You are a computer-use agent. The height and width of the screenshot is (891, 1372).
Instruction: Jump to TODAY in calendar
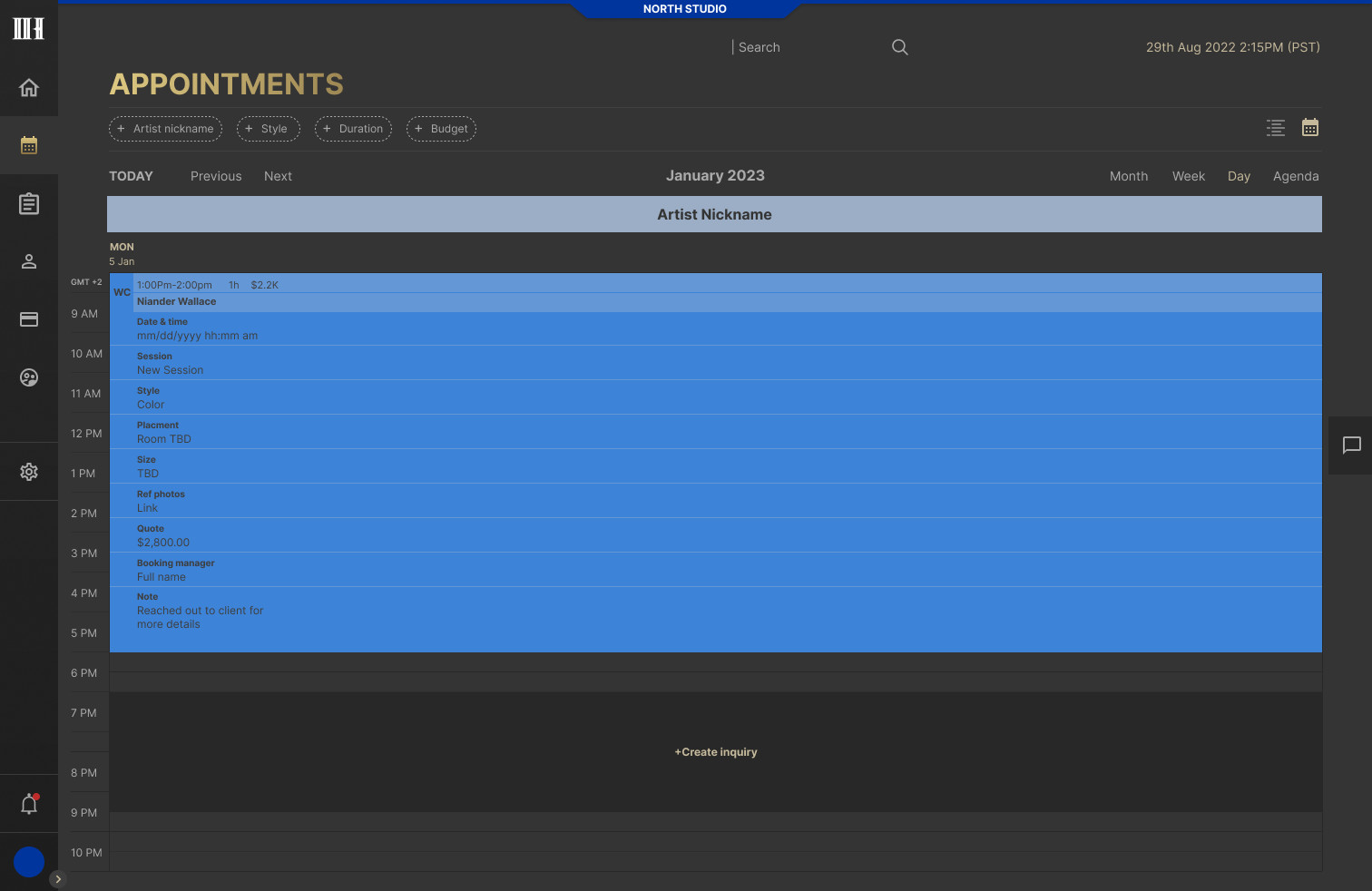[x=132, y=176]
